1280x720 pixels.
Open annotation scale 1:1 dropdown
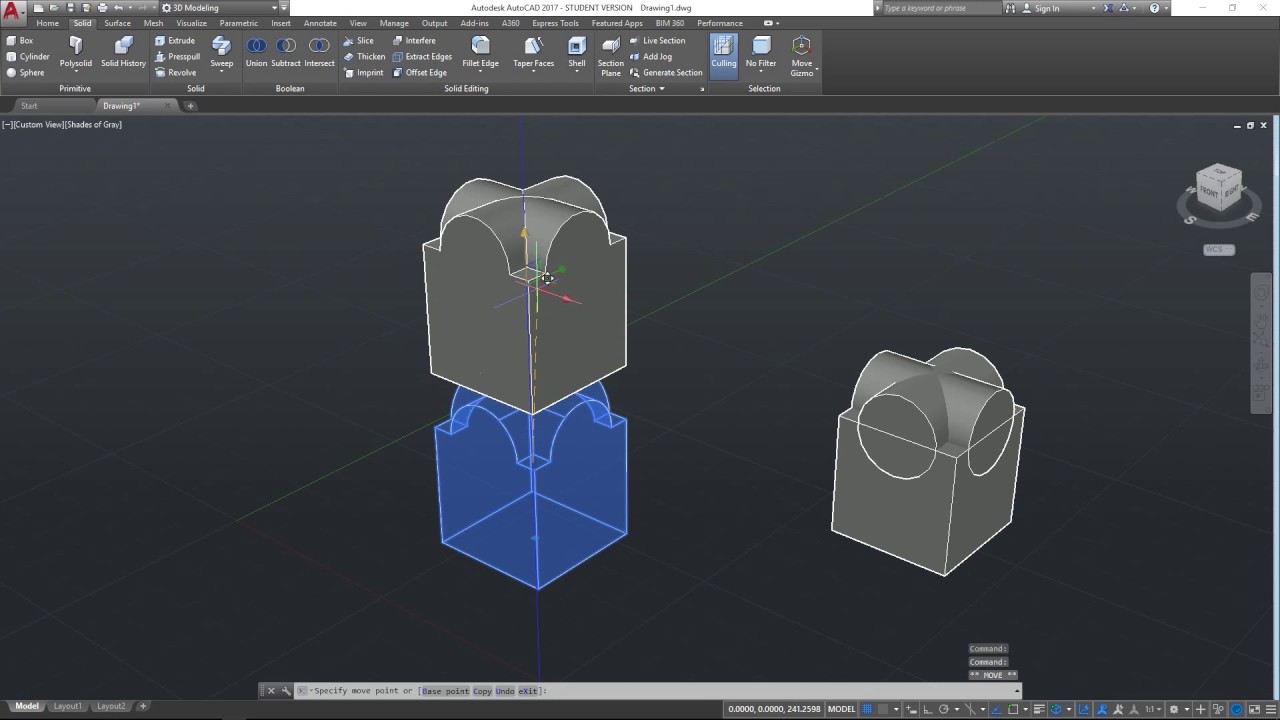point(1153,709)
